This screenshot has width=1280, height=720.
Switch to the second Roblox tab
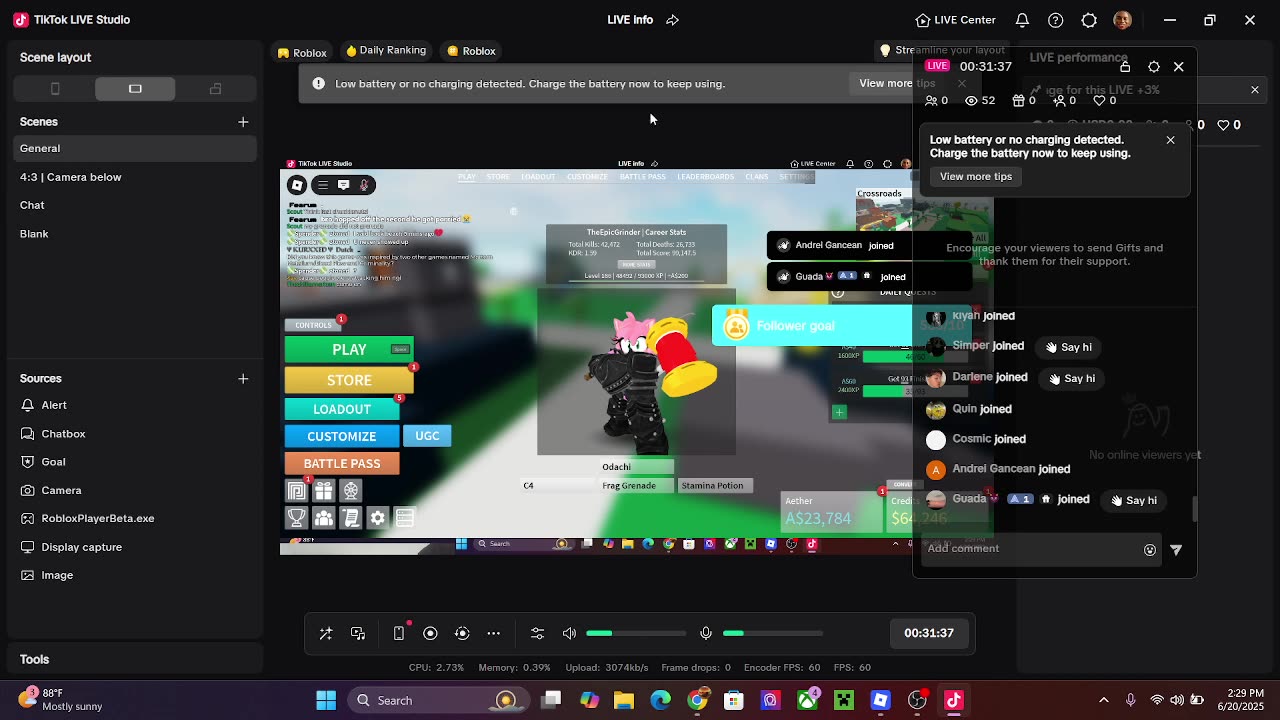coord(471,51)
